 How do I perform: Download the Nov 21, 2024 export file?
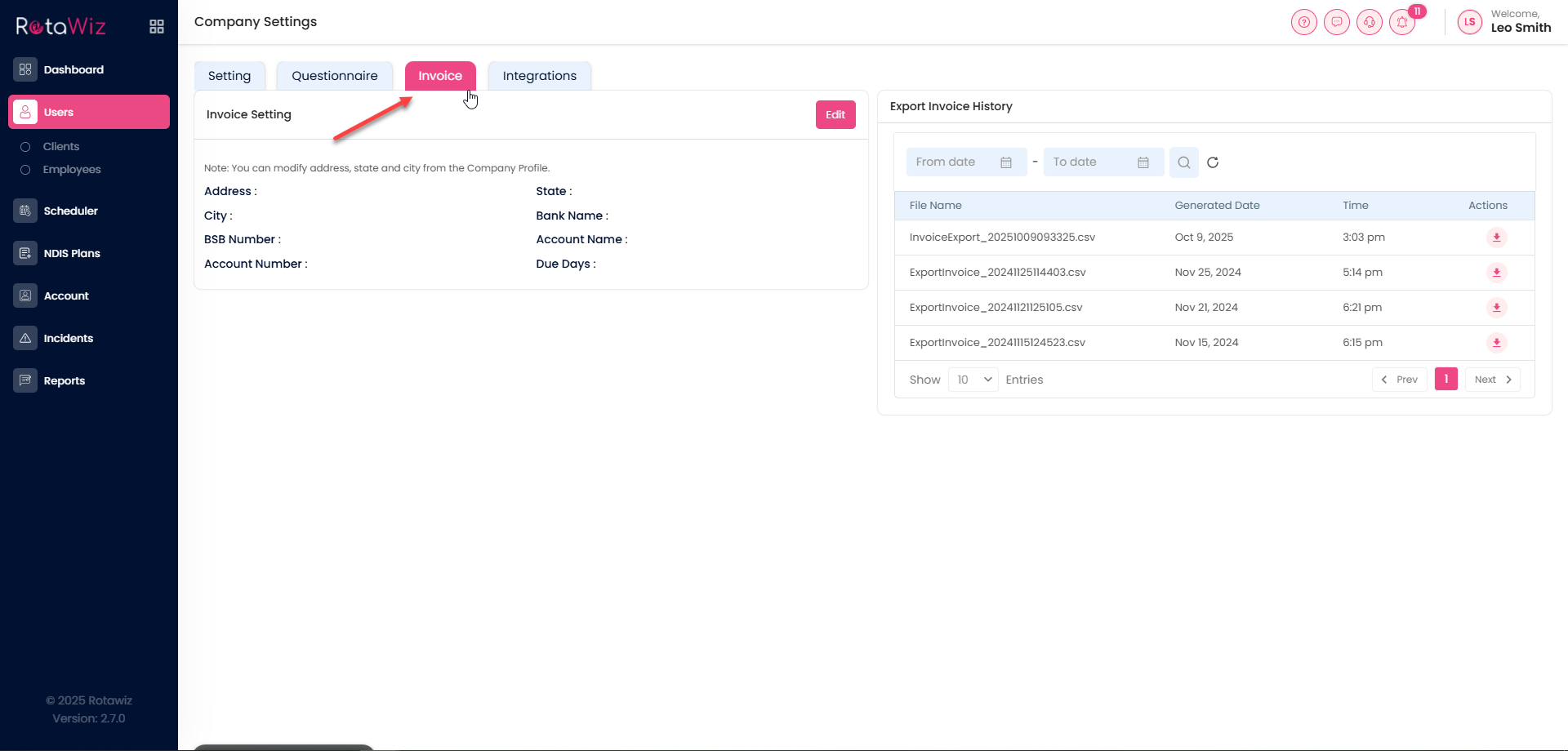1496,308
